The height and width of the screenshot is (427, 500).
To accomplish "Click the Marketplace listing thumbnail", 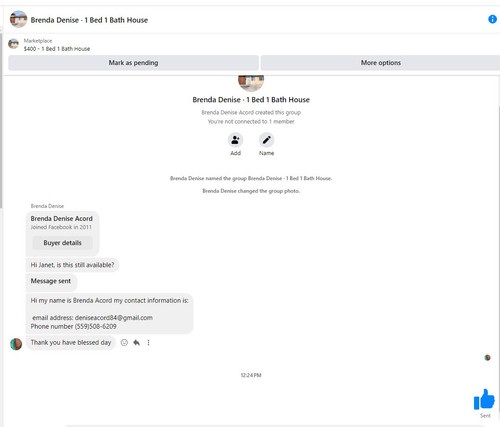I will coord(13,44).
